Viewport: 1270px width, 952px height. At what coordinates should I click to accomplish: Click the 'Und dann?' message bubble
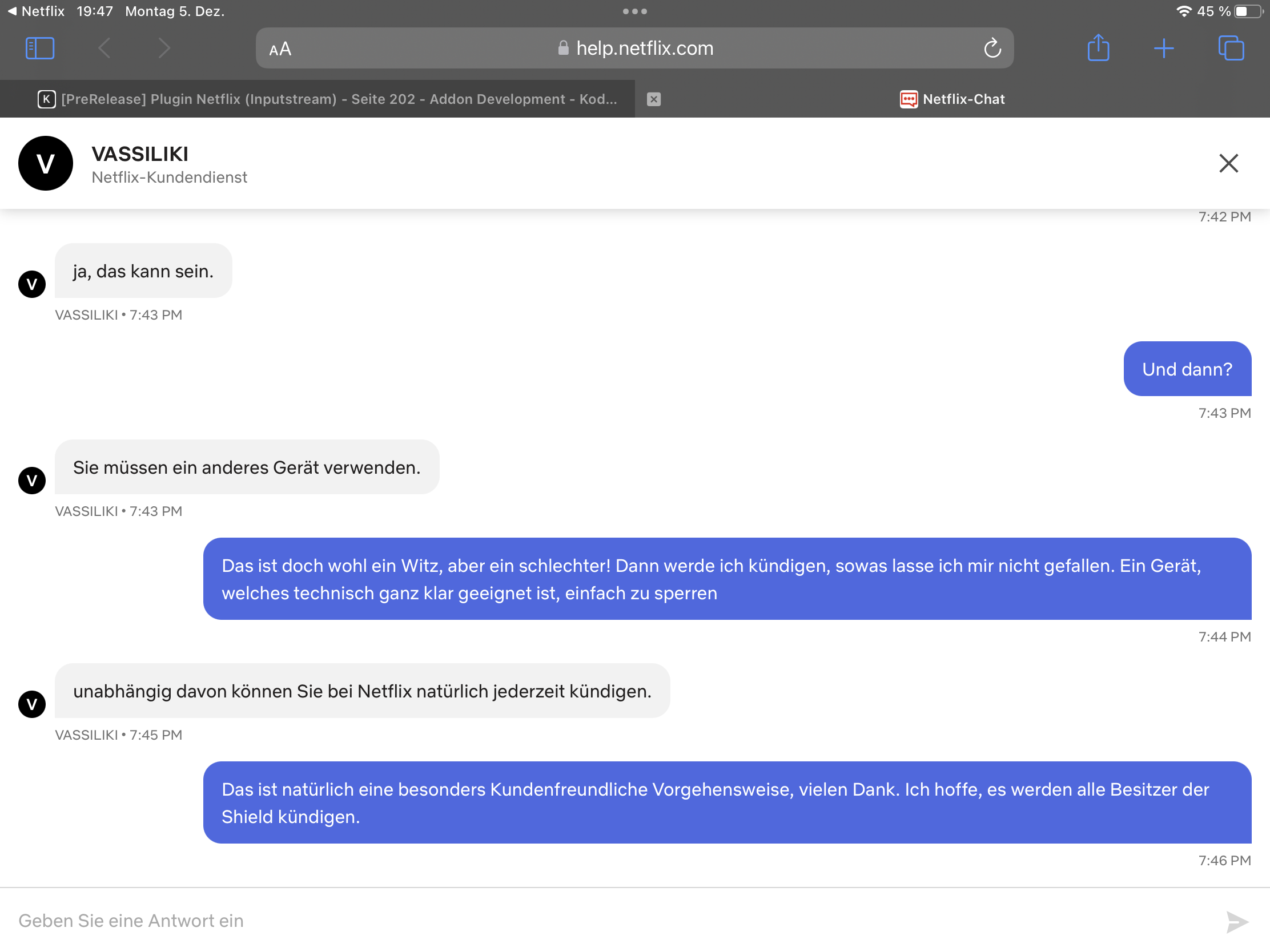[x=1187, y=369]
